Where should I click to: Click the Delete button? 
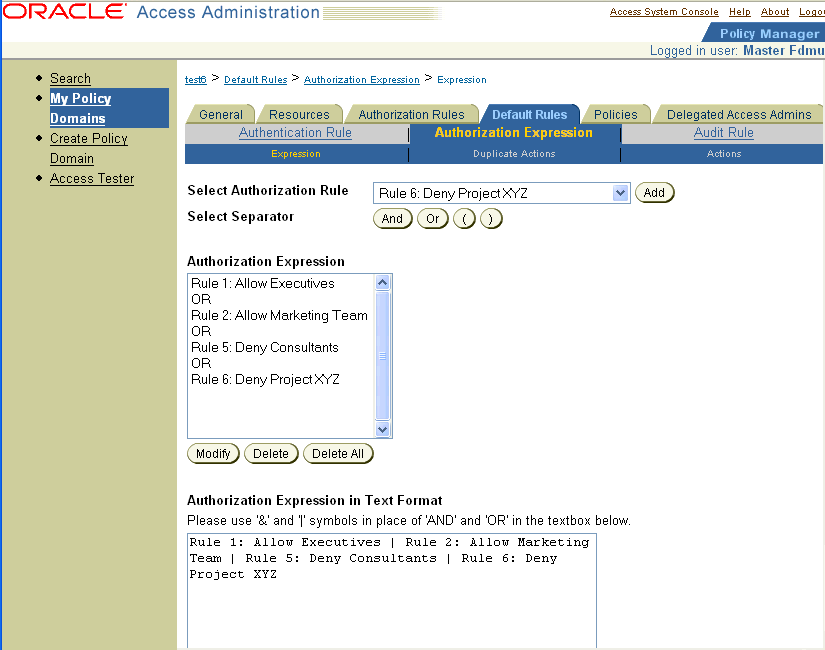271,454
